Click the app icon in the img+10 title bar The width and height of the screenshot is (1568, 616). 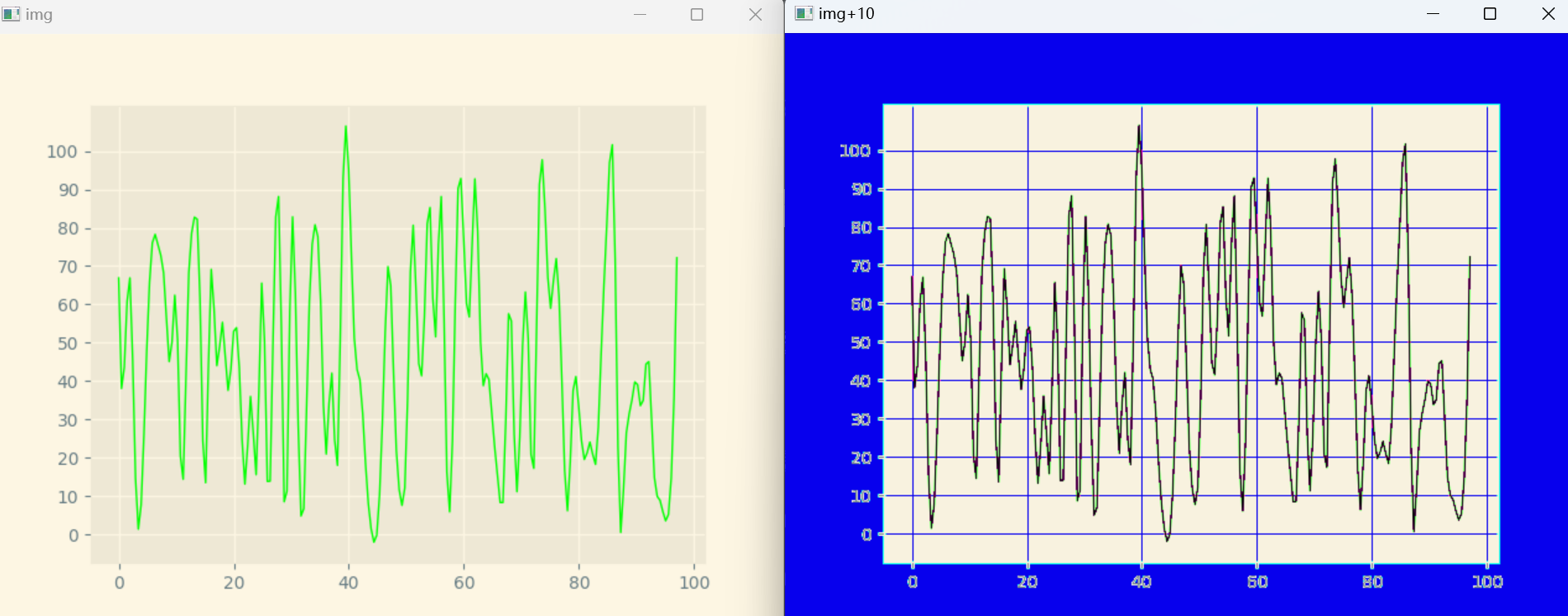[x=804, y=13]
